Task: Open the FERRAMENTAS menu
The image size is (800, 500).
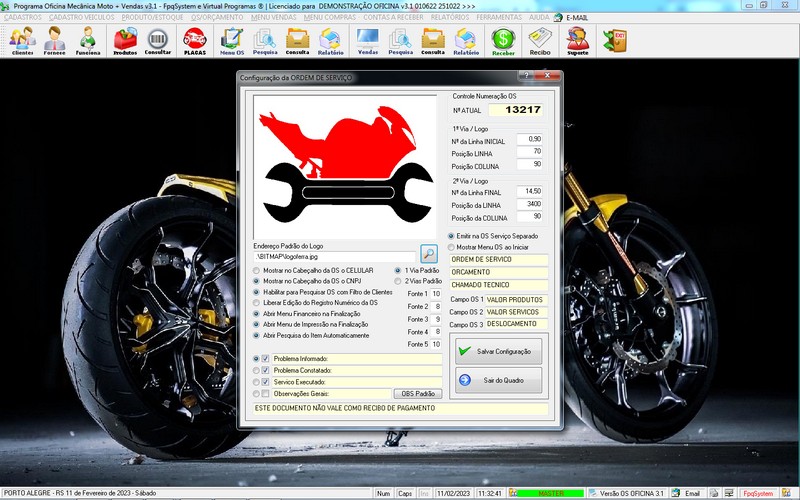Action: pos(499,18)
